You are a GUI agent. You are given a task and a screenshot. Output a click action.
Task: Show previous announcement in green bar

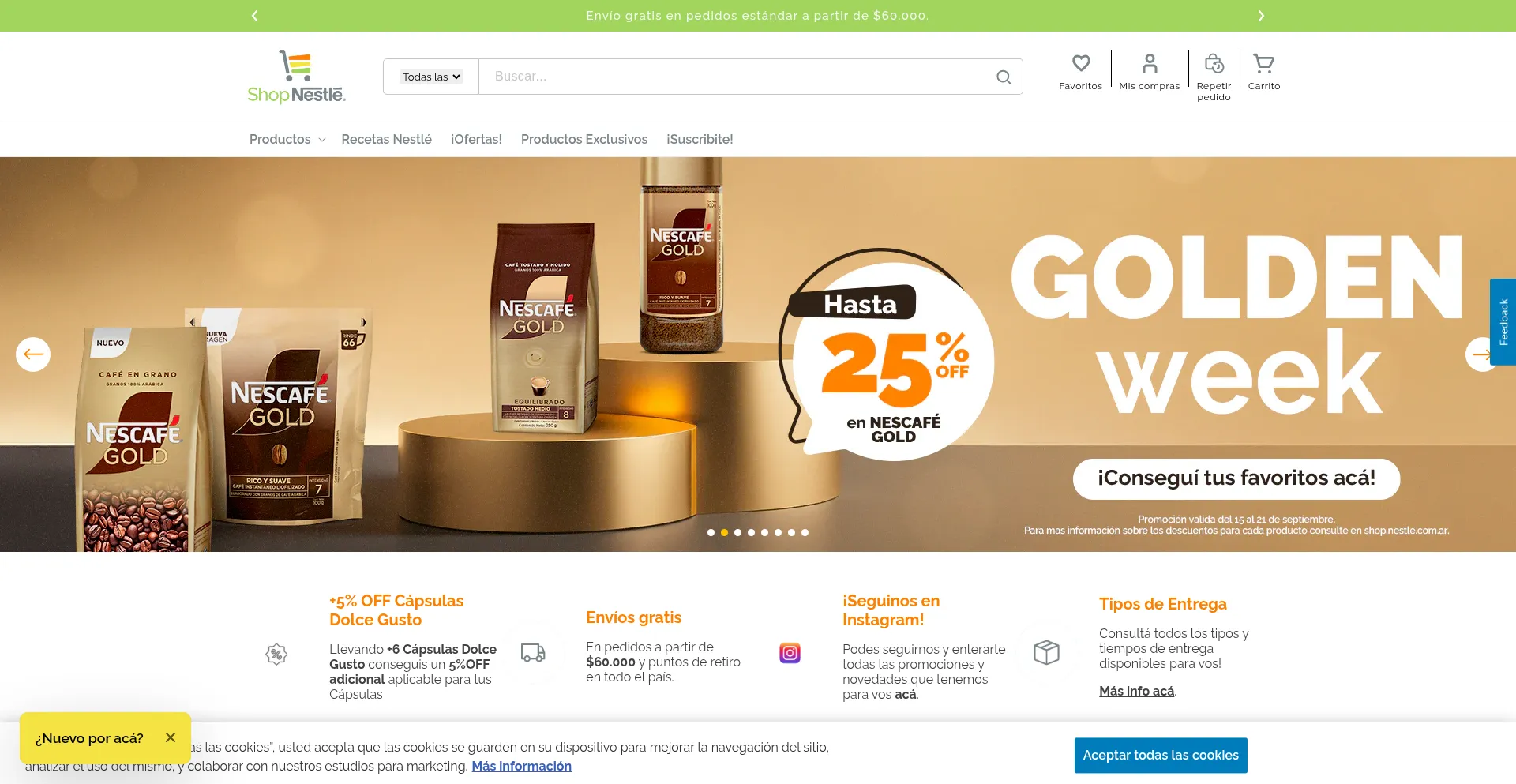pyautogui.click(x=254, y=16)
